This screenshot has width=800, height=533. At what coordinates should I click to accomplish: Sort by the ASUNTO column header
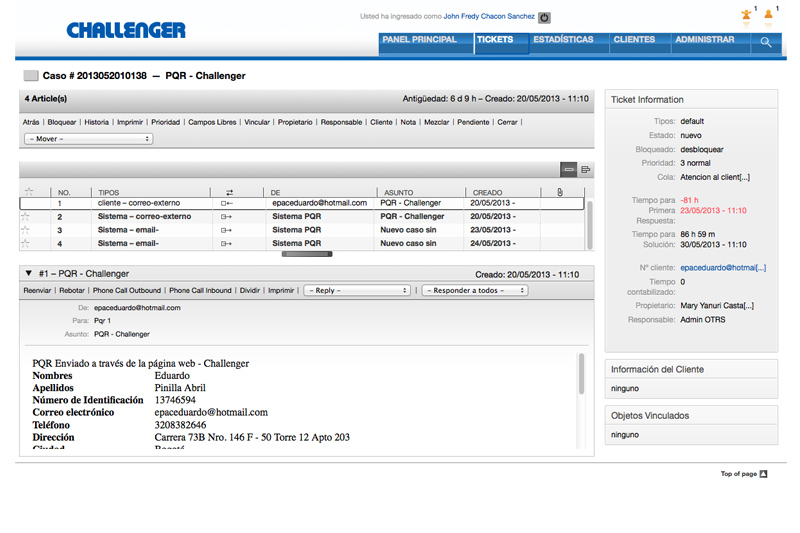[x=398, y=192]
